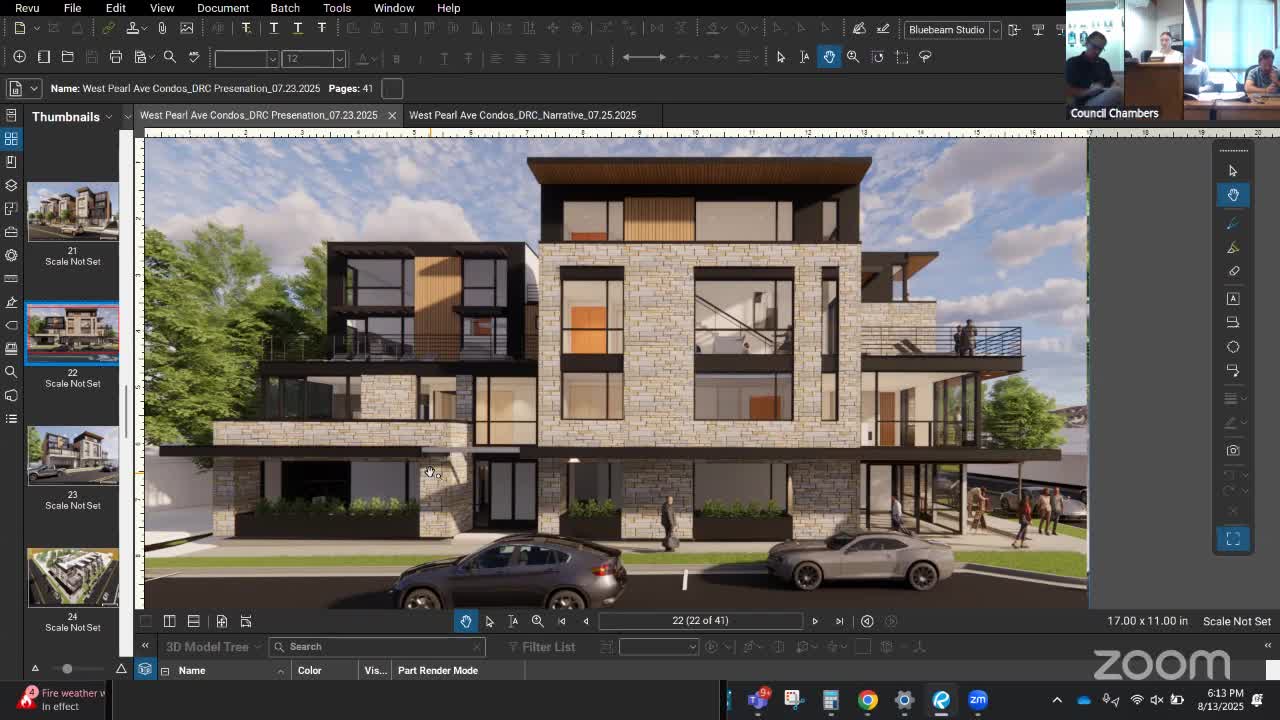The height and width of the screenshot is (720, 1280).
Task: Open the Document menu
Action: click(x=222, y=8)
